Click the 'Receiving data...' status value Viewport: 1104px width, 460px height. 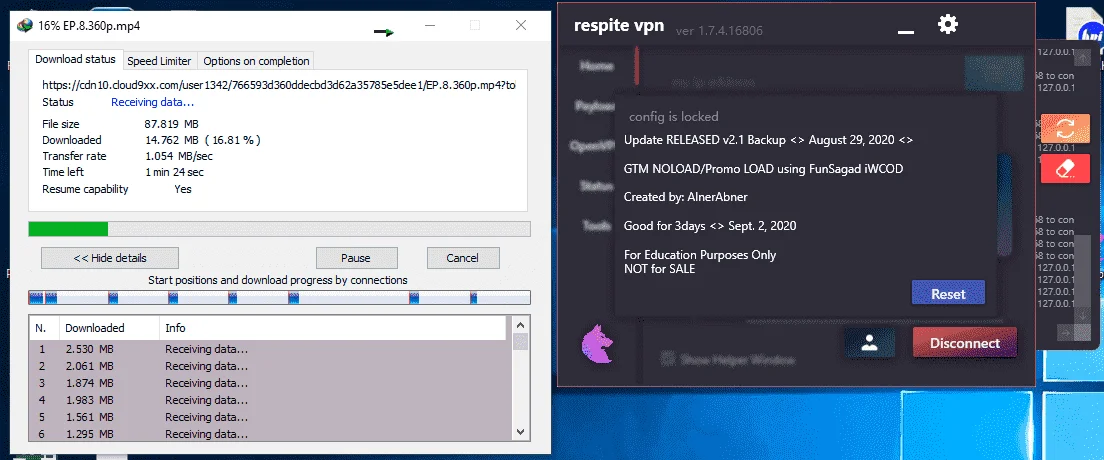pyautogui.click(x=153, y=102)
